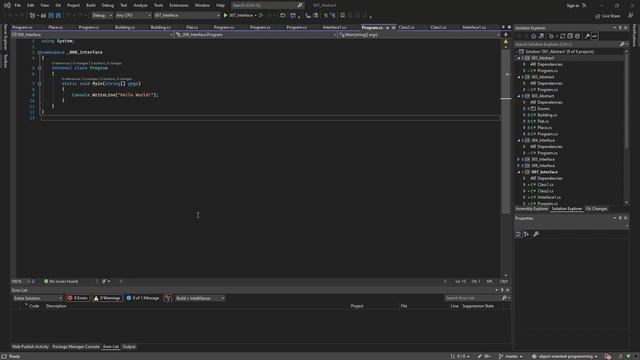The height and width of the screenshot is (360, 640).
Task: Open the project scope navigation dropdown
Action: click(92, 35)
